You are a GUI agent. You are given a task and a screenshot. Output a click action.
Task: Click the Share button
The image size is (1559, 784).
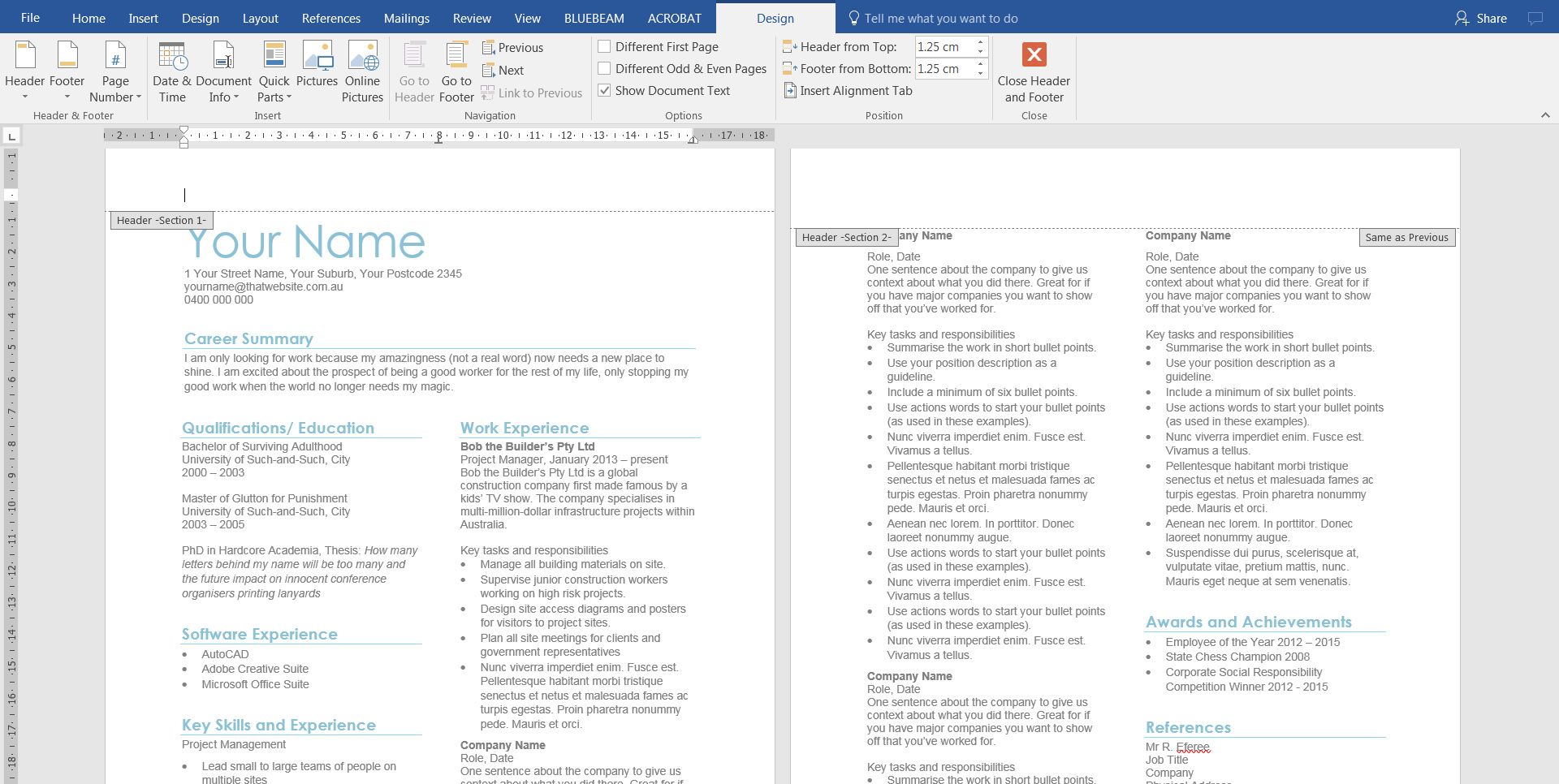click(1481, 18)
